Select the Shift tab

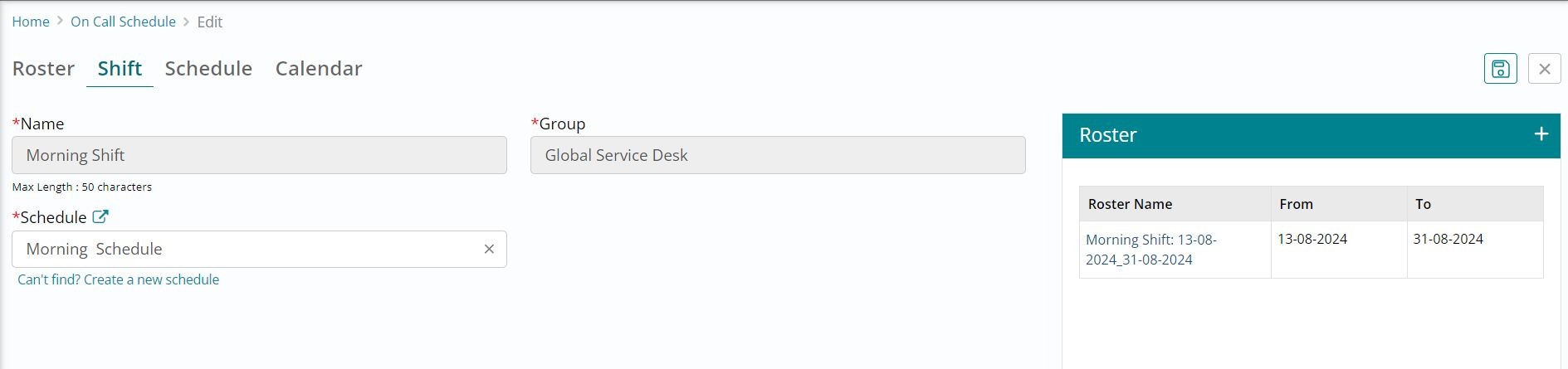120,69
